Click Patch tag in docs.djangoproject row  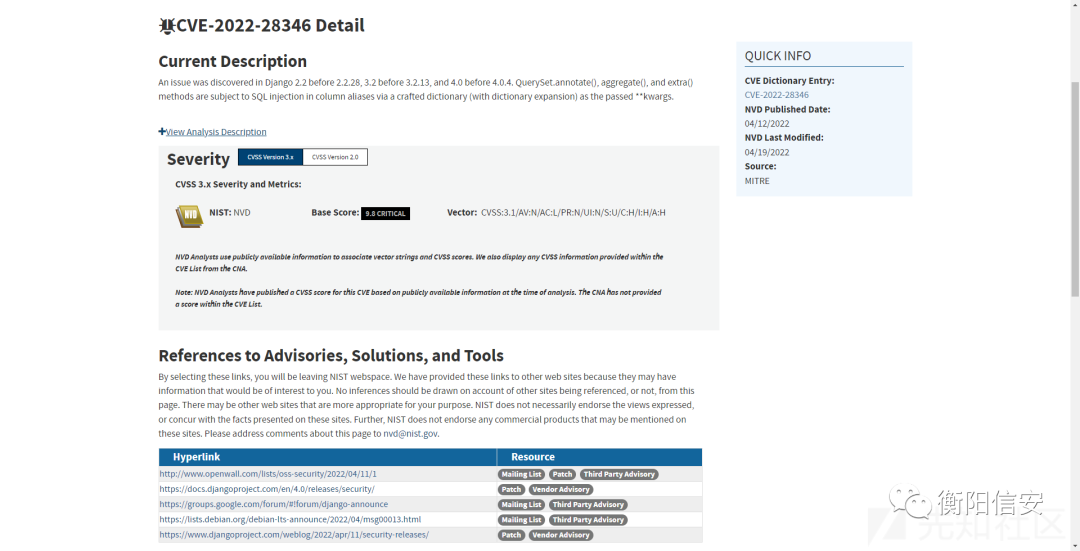511,490
